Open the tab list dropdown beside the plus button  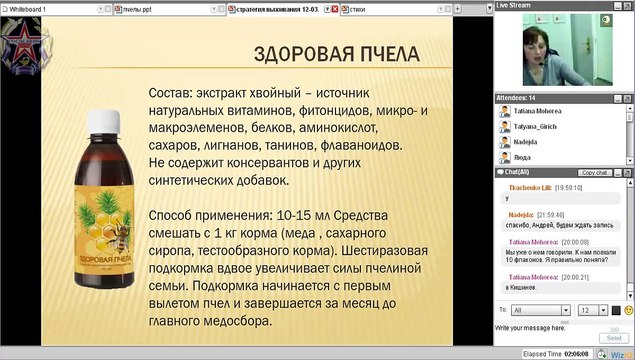point(489,9)
